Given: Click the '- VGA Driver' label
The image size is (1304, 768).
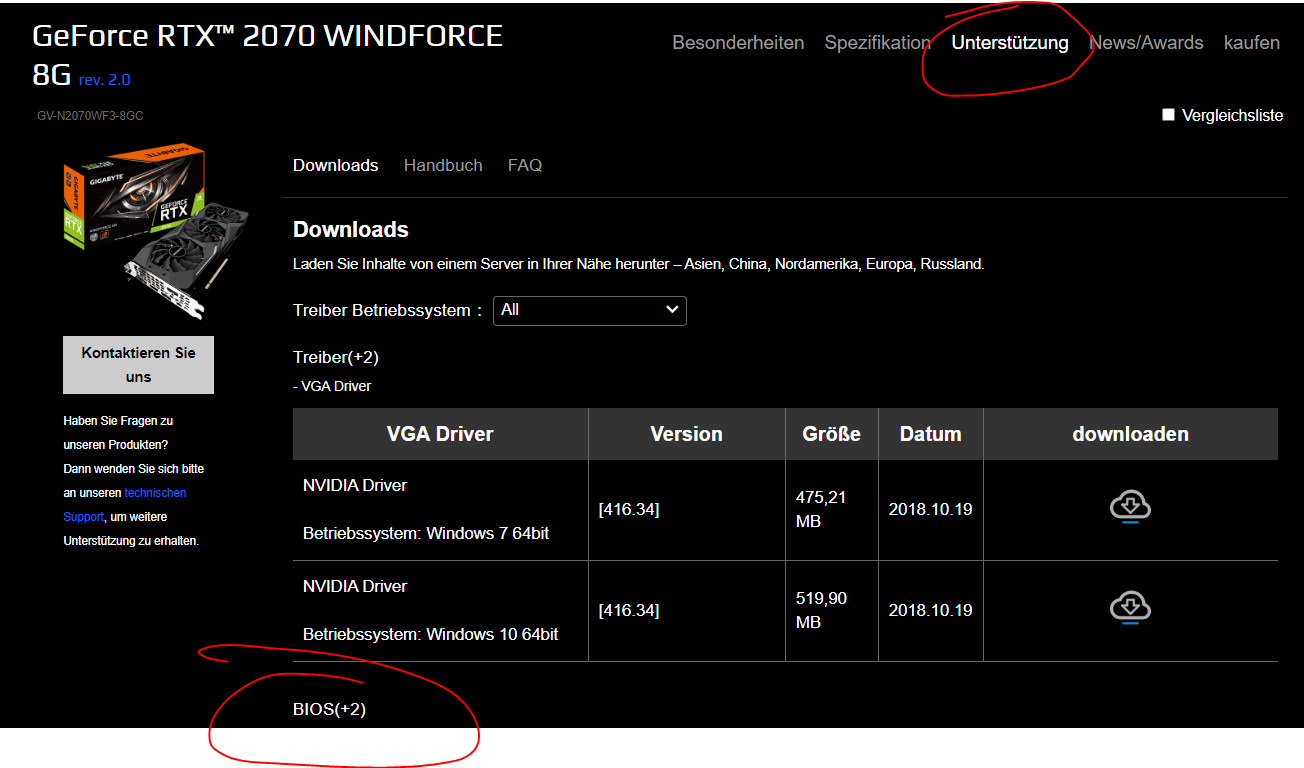Looking at the screenshot, I should (x=332, y=386).
